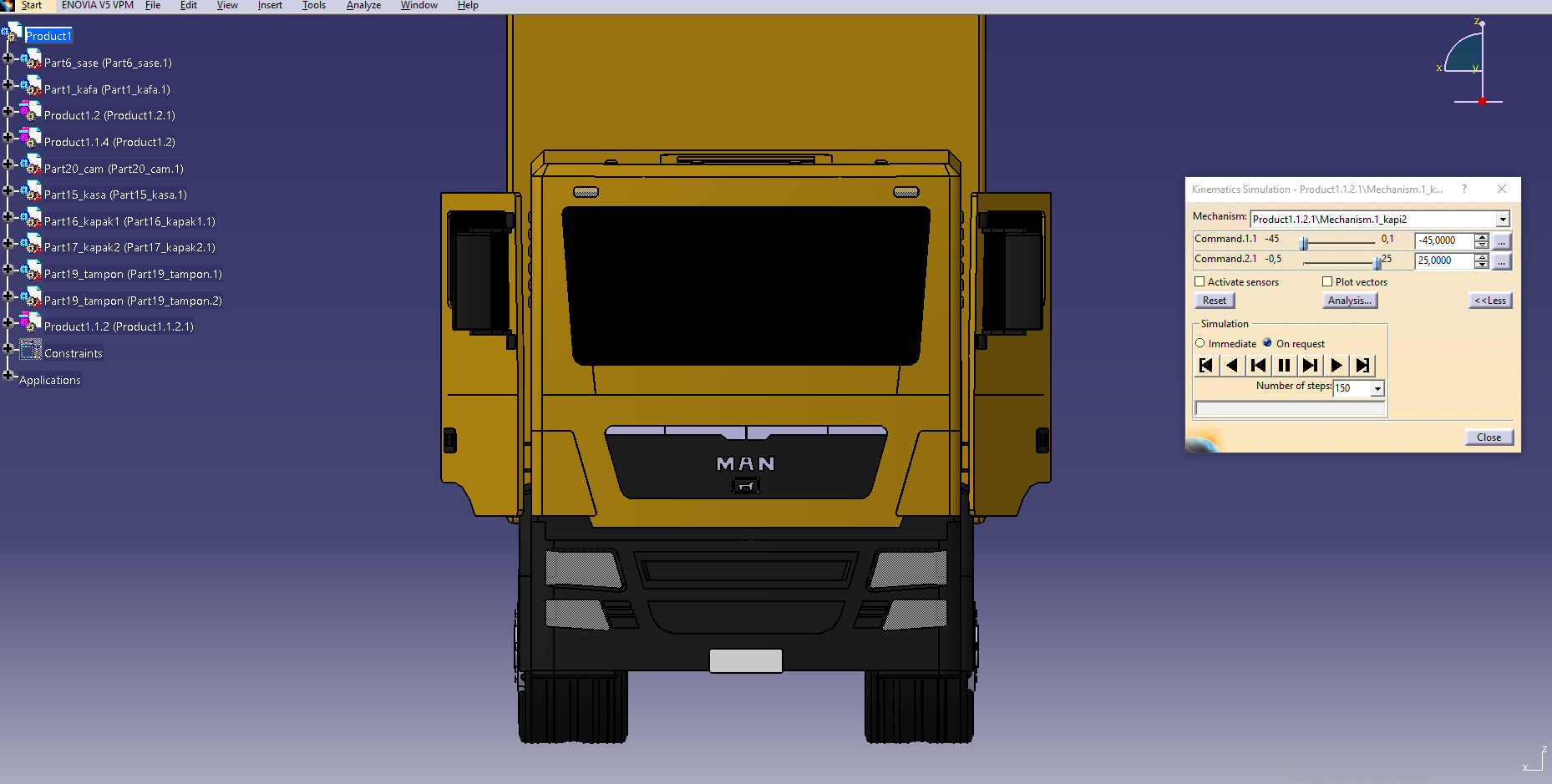
Task: Click the Part16_kapak1 part icon
Action: pos(31,219)
